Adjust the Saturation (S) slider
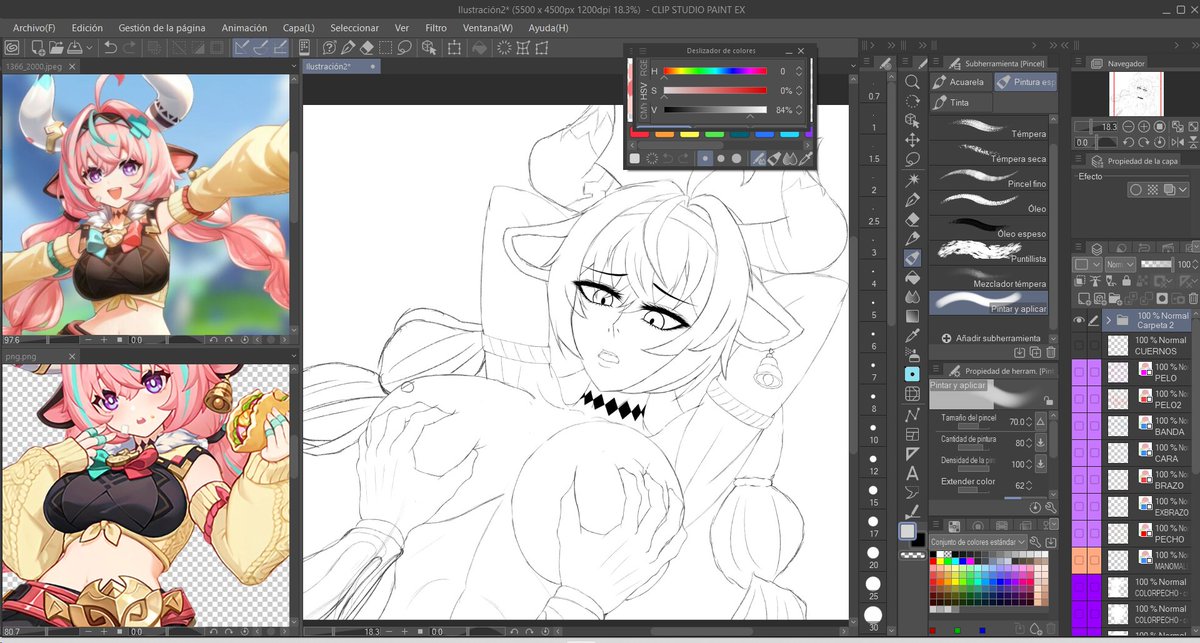This screenshot has height=643, width=1200. [x=715, y=90]
